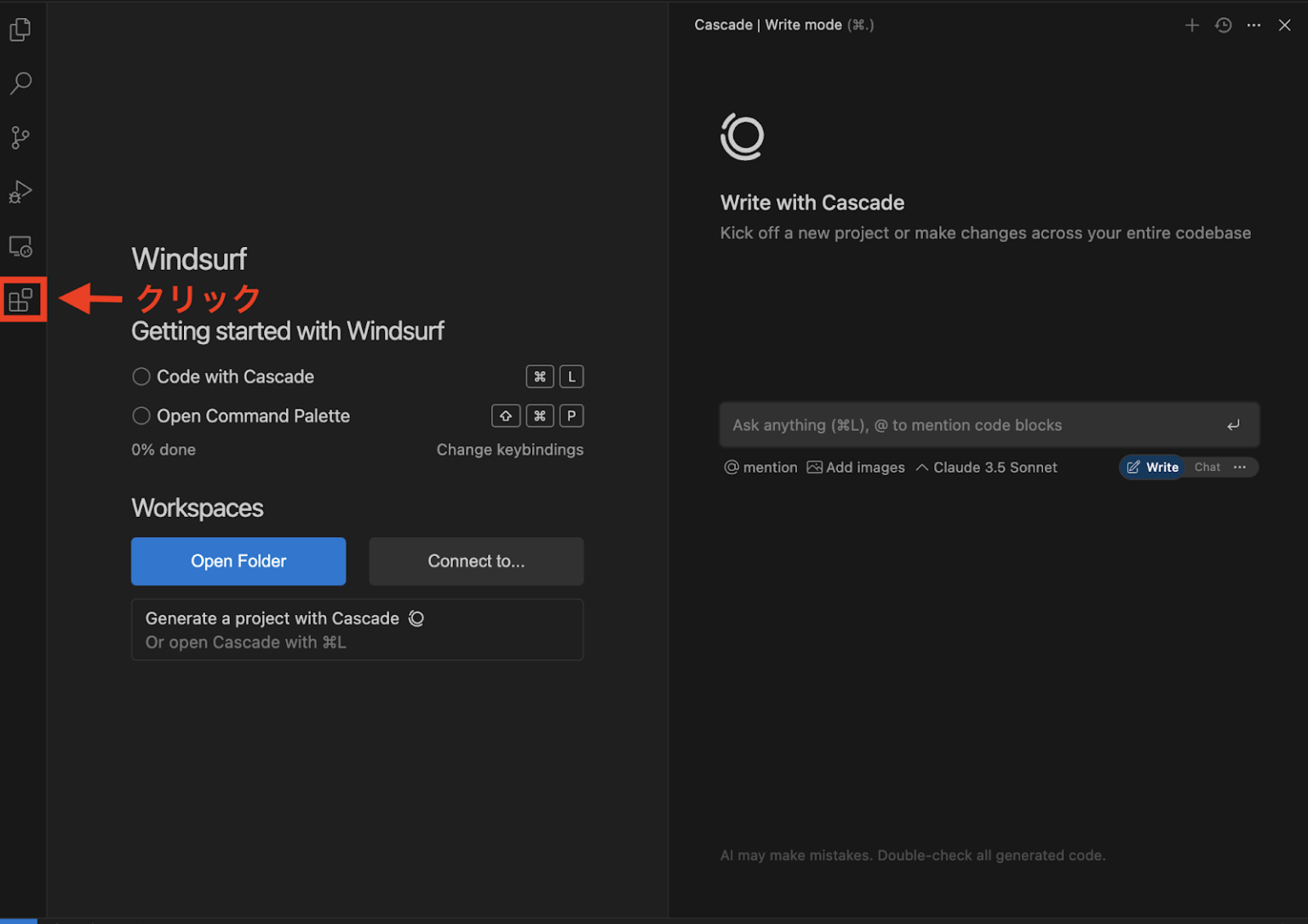The width and height of the screenshot is (1308, 924).
Task: Open the Explorer files view
Action: click(20, 30)
